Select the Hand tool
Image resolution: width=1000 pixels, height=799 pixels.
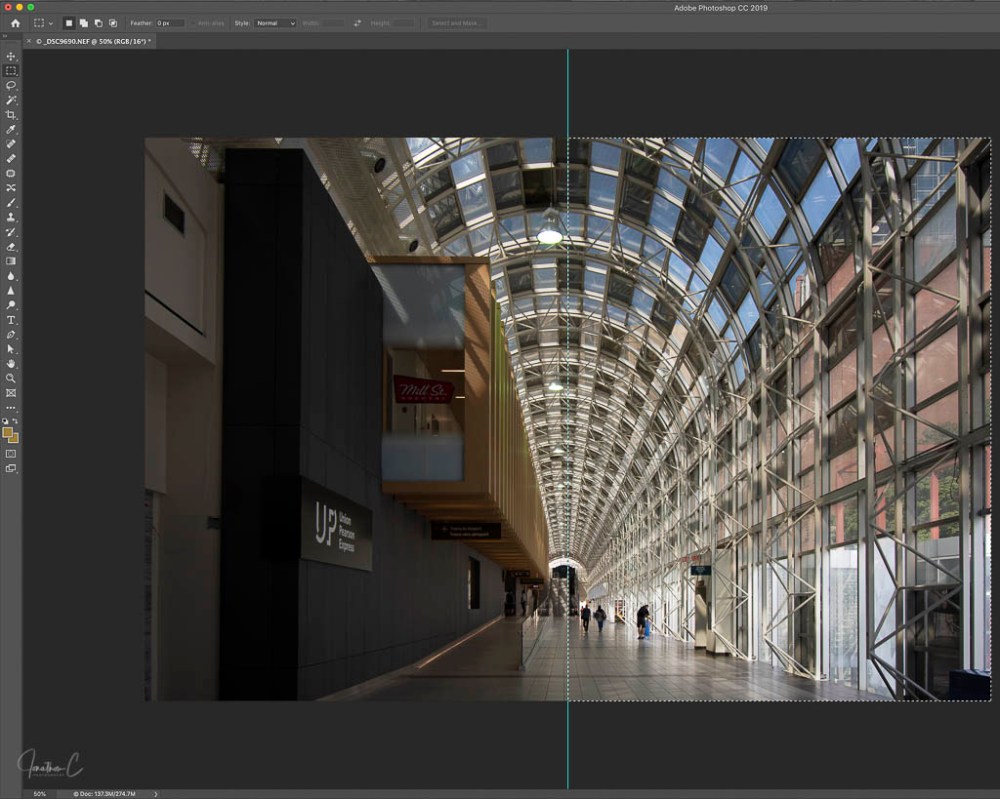pos(11,364)
